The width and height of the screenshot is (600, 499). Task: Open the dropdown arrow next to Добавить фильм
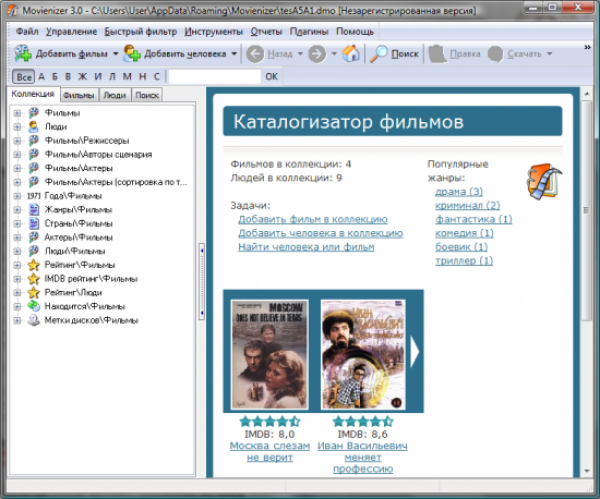pos(115,53)
